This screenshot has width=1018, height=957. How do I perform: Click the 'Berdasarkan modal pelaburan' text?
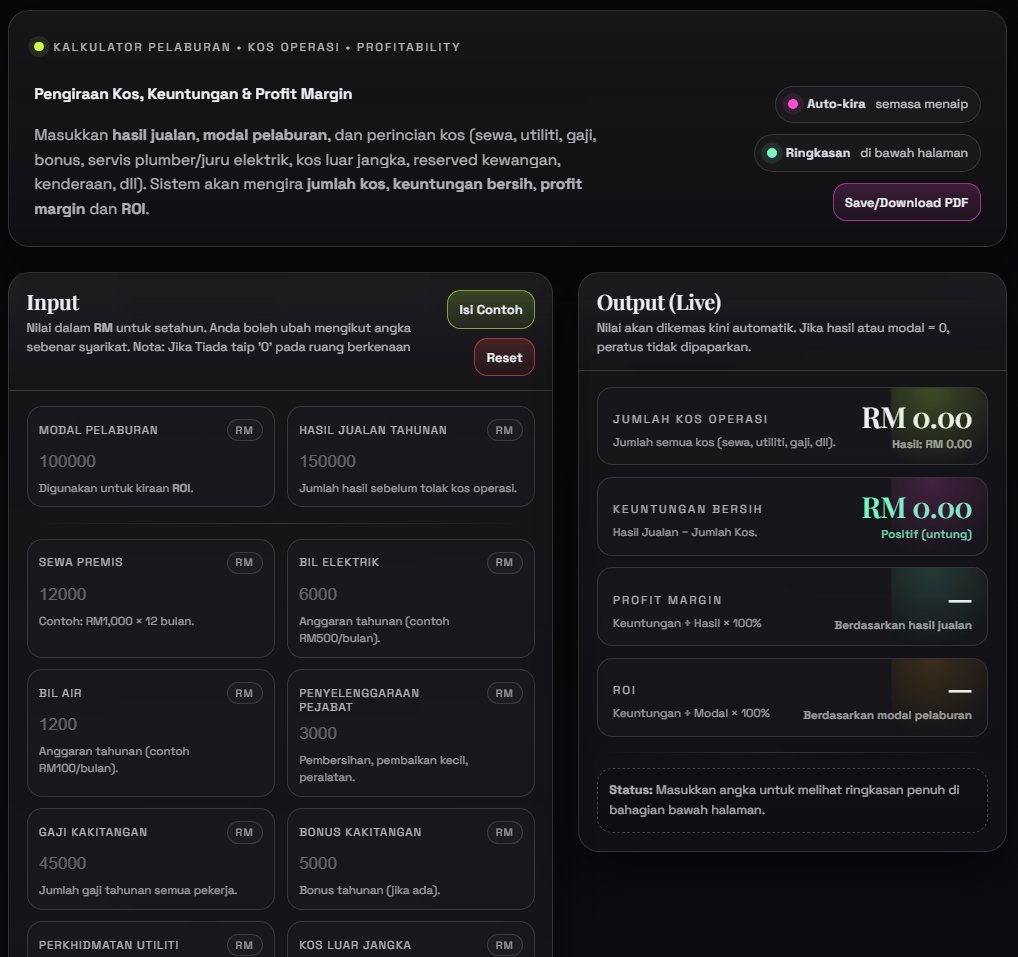pos(887,715)
